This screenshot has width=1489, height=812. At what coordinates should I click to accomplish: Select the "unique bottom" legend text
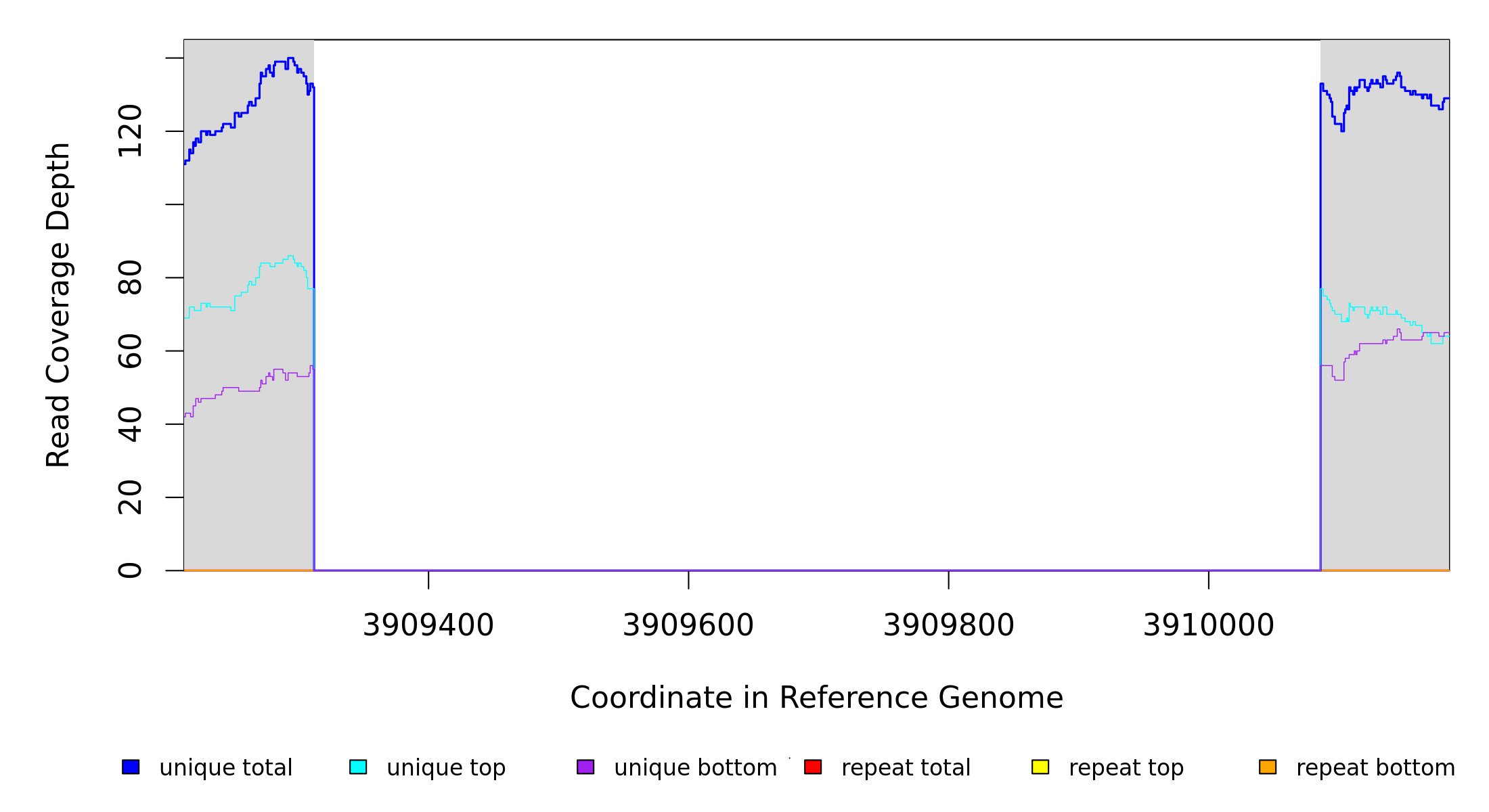click(x=695, y=768)
